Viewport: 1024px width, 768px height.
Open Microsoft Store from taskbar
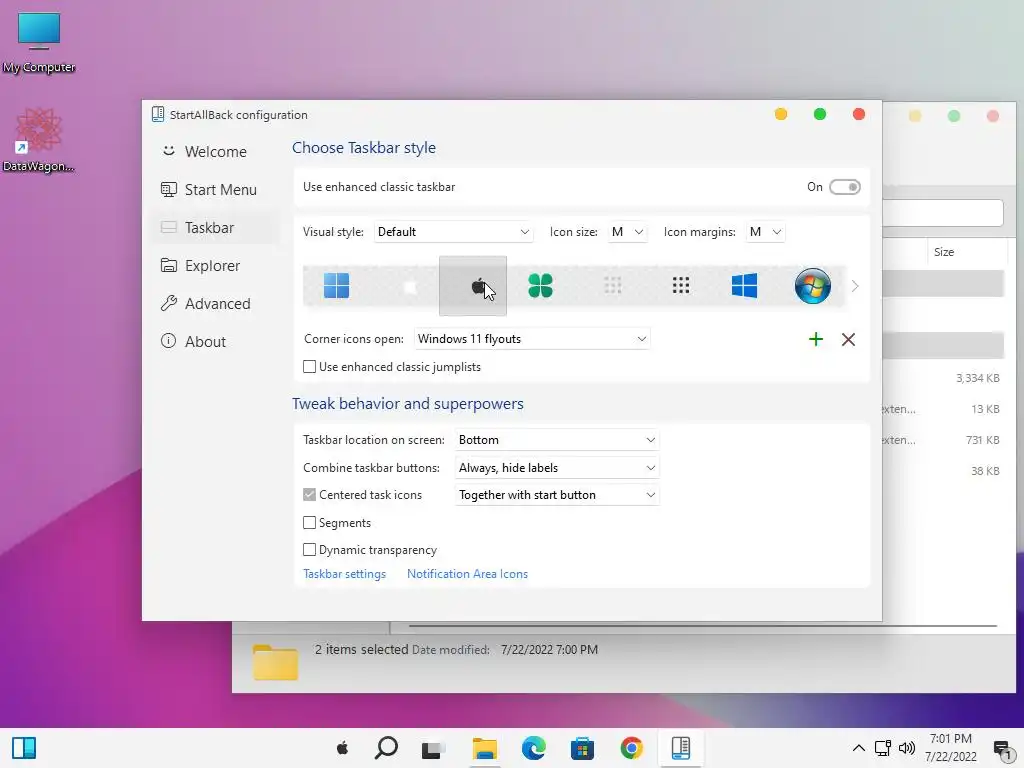[582, 748]
